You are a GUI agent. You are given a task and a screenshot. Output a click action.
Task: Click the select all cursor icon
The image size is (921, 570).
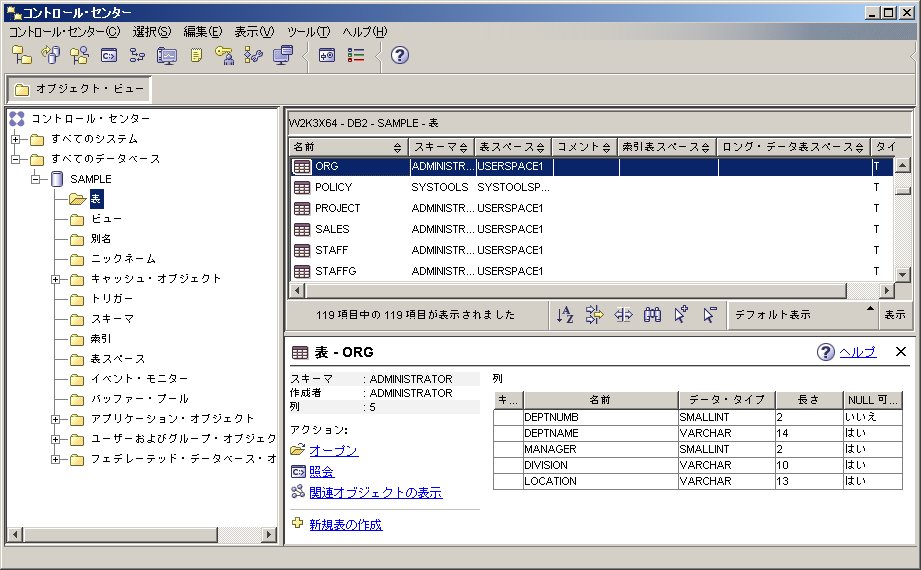[x=681, y=315]
